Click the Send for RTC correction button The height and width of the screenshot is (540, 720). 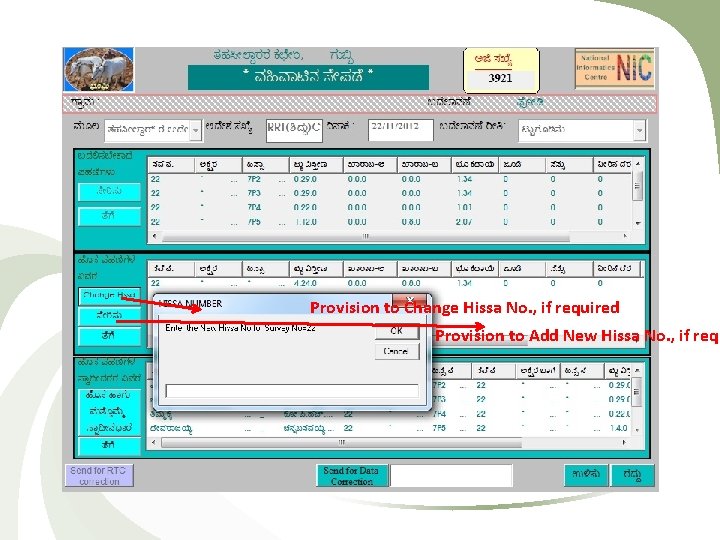tap(99, 476)
